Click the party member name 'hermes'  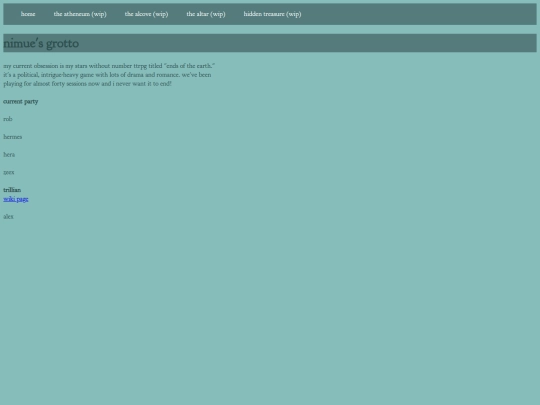pyautogui.click(x=13, y=137)
